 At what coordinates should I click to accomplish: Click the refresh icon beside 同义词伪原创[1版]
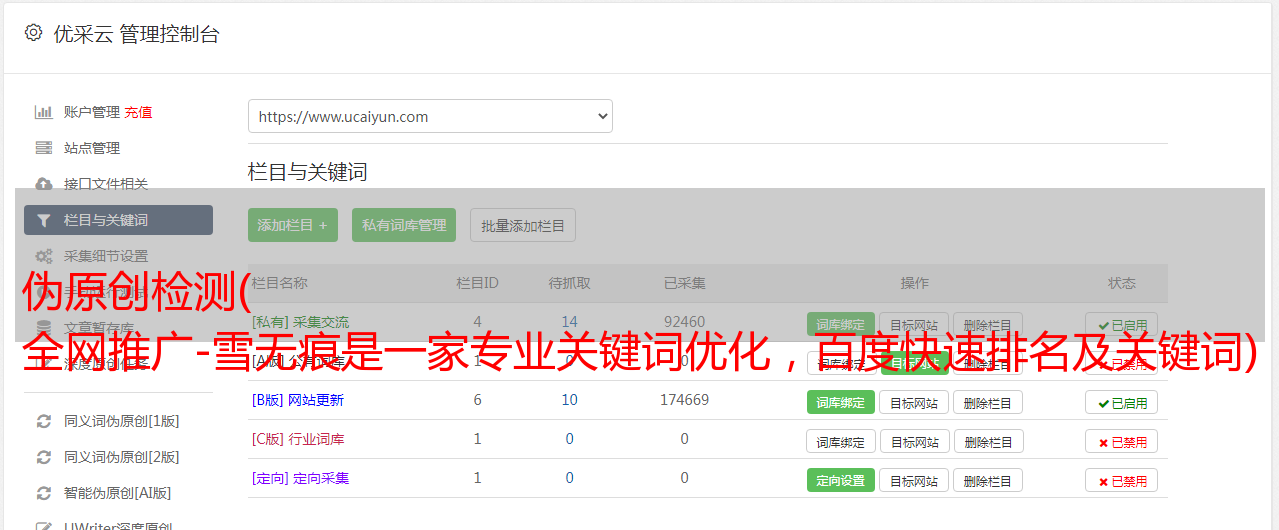pyautogui.click(x=44, y=421)
